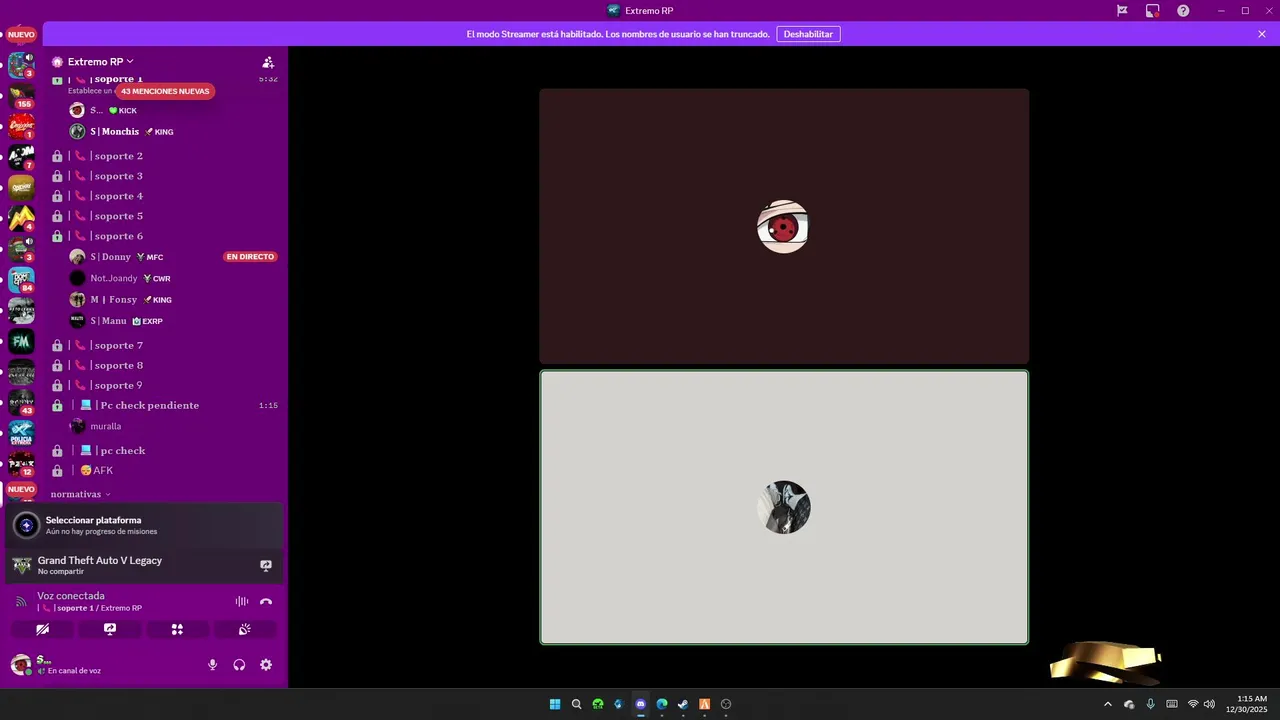Open connection signal details for voice
The height and width of the screenshot is (720, 1280).
21,601
